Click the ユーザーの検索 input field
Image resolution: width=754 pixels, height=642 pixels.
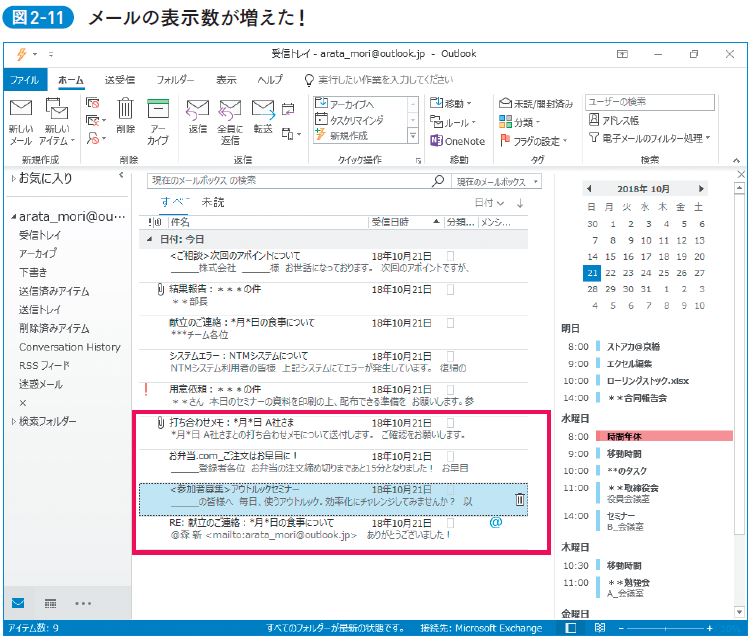pyautogui.click(x=650, y=102)
